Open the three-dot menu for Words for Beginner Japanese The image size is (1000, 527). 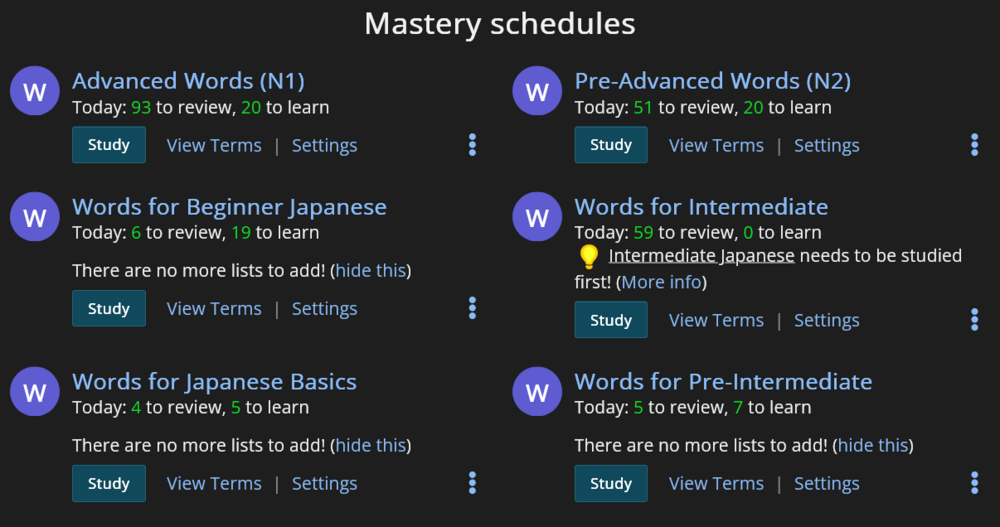[x=472, y=308]
